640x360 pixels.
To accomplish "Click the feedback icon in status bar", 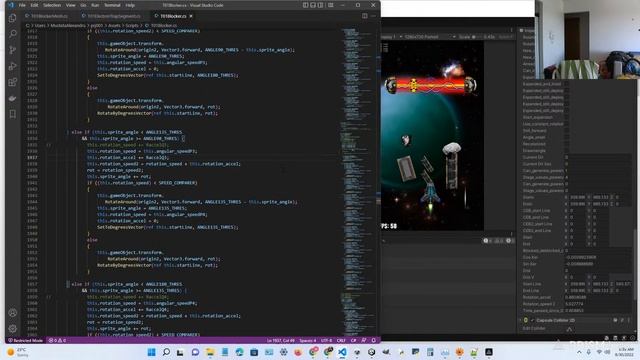I will 364,340.
